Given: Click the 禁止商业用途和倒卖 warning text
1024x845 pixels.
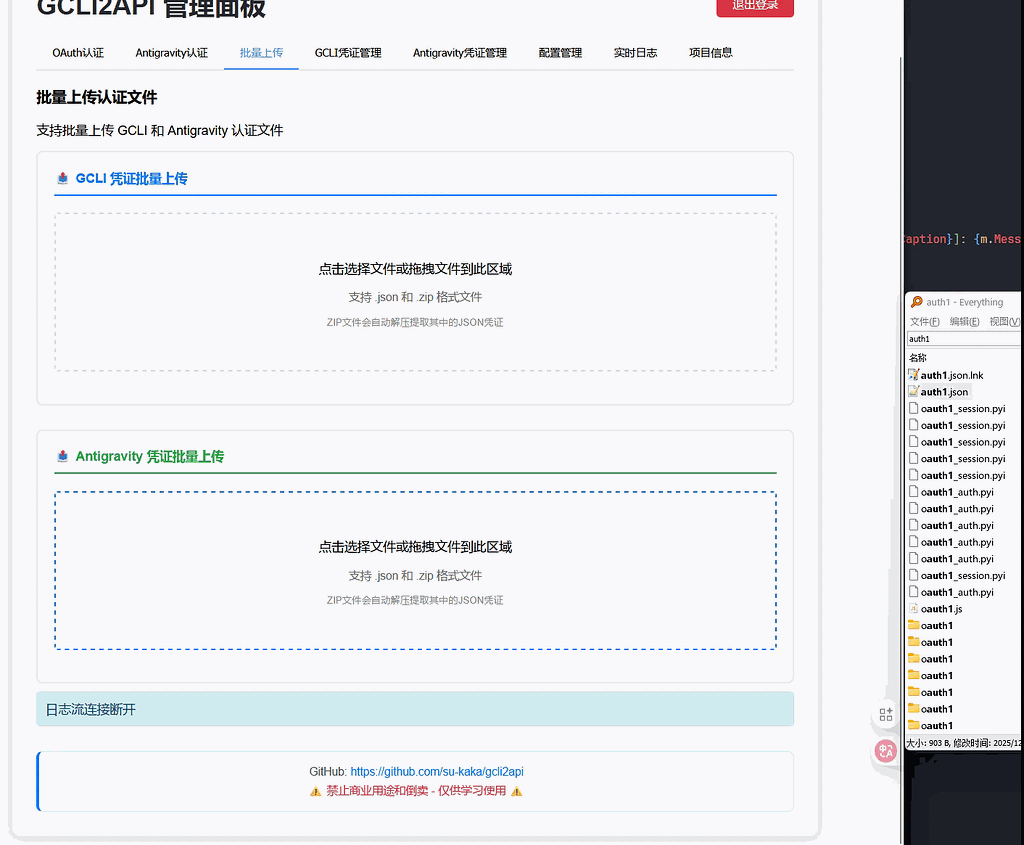Looking at the screenshot, I should tap(416, 791).
